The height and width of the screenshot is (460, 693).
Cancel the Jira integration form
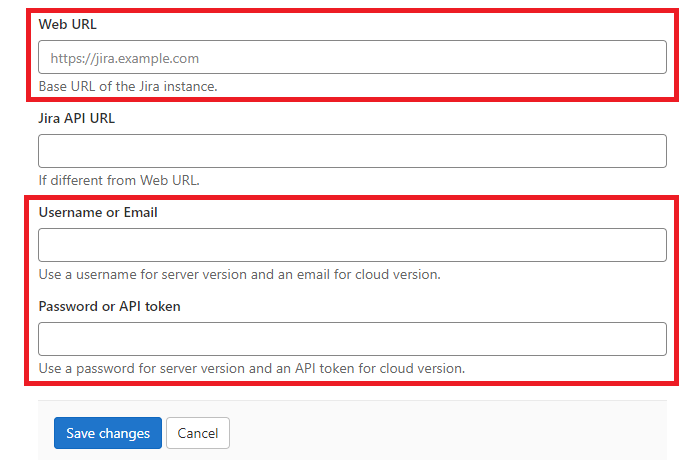(198, 433)
